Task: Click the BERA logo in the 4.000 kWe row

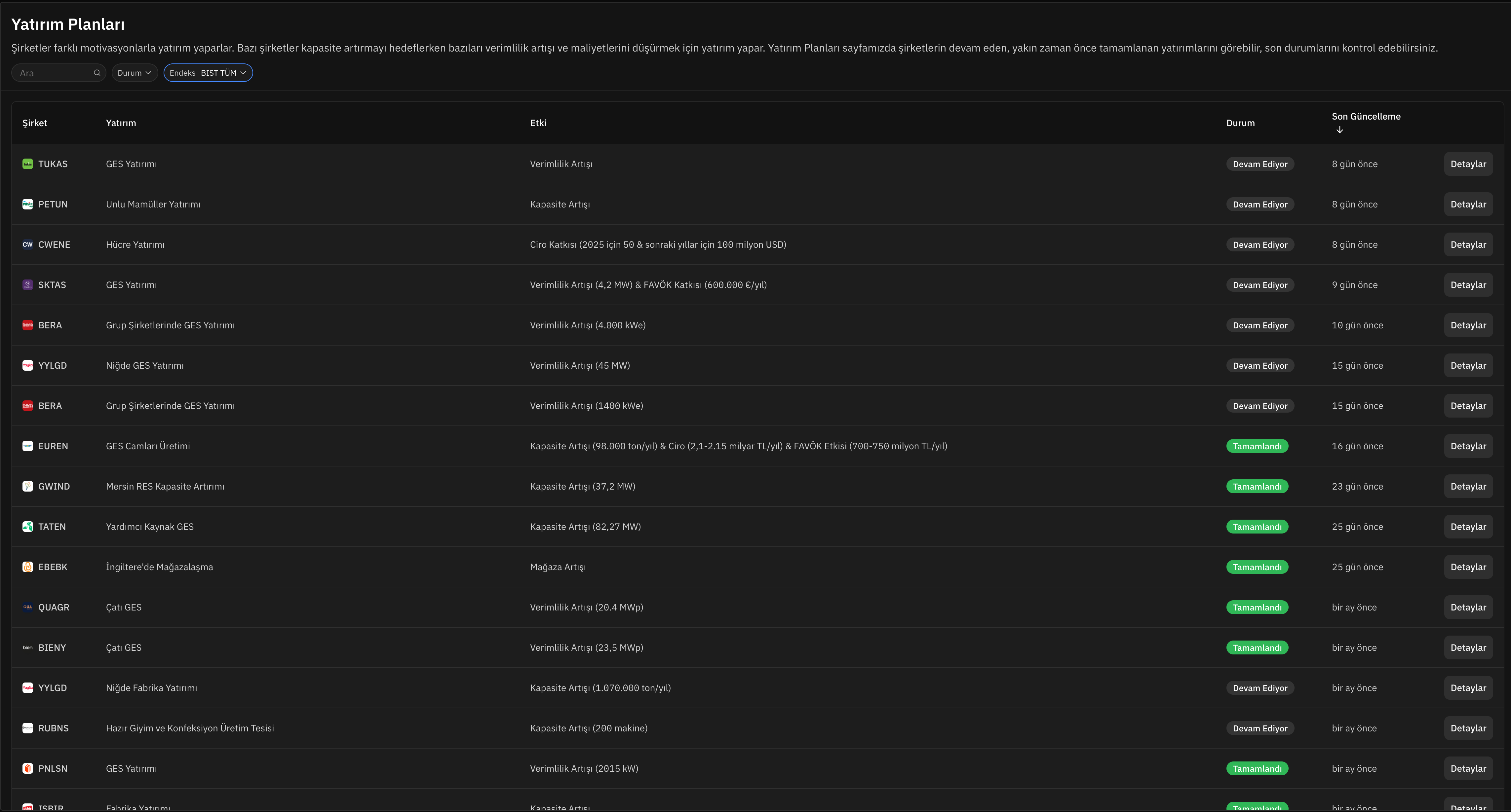Action: click(27, 325)
